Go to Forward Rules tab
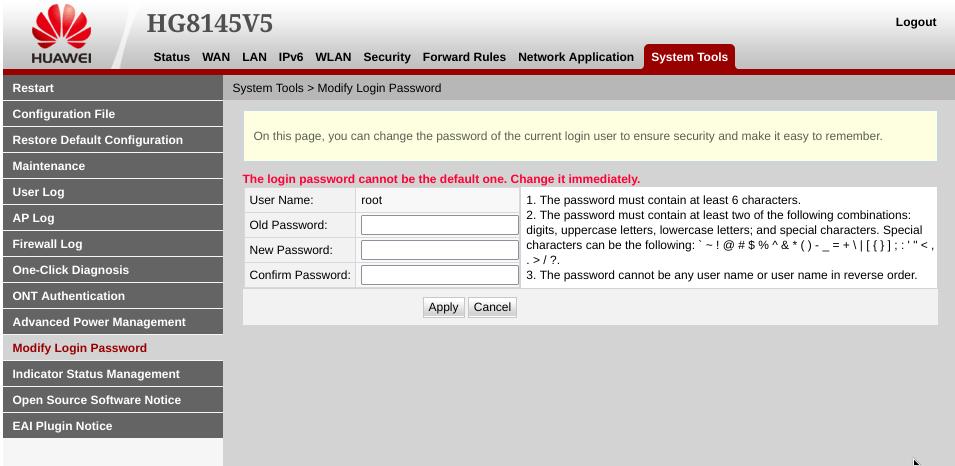Screen dimensions: 955x466 [x=464, y=57]
